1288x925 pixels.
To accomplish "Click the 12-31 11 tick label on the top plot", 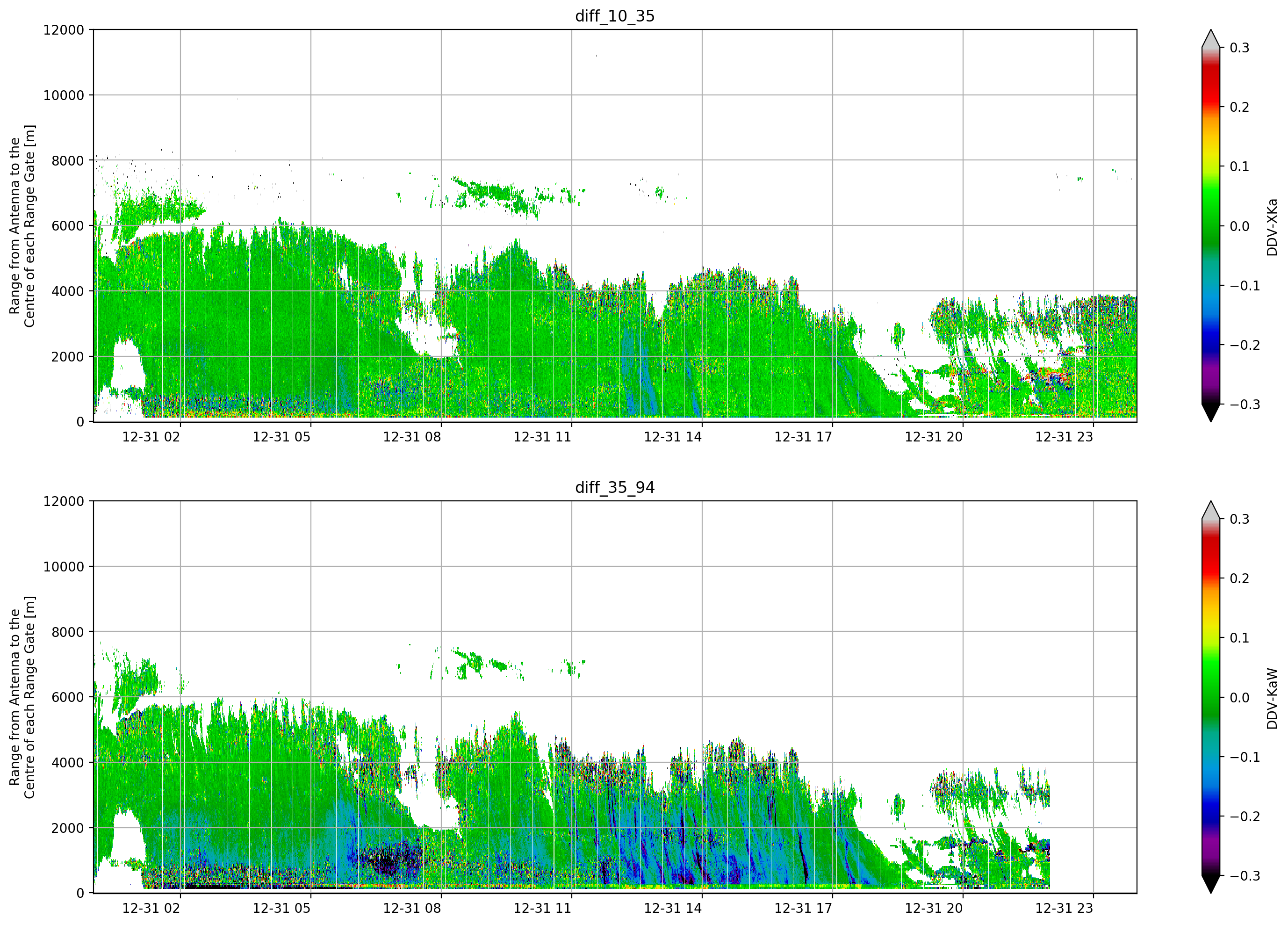I will tap(542, 437).
